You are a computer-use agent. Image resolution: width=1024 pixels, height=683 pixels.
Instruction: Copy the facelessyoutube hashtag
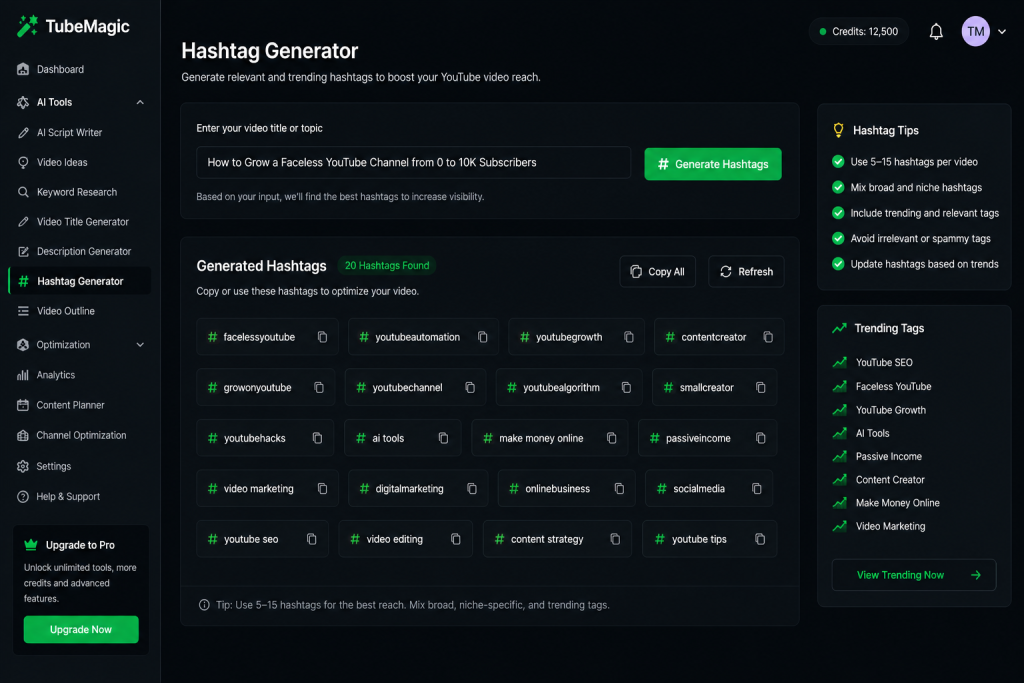pos(322,337)
